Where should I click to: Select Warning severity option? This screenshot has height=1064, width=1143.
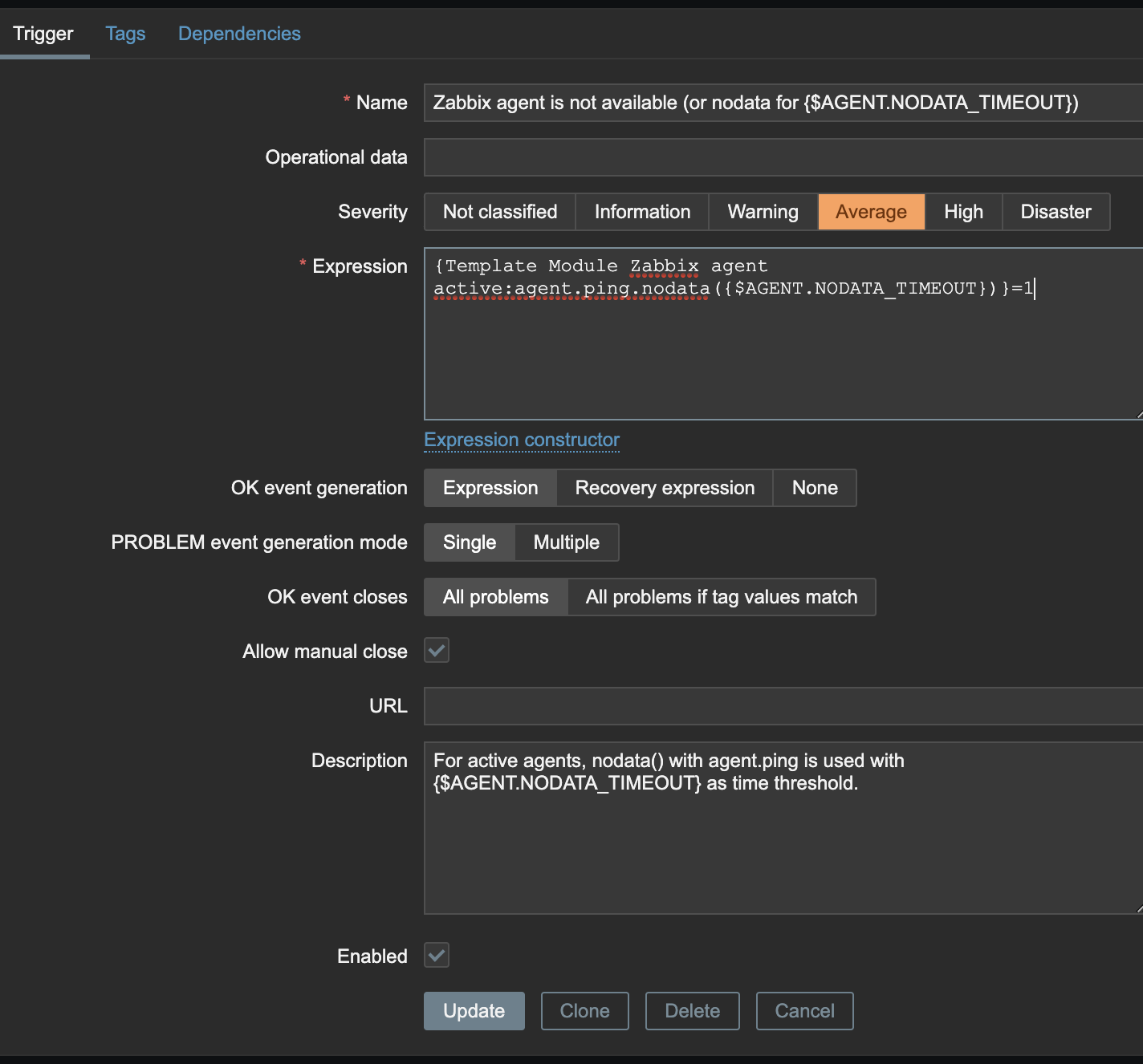click(x=763, y=212)
